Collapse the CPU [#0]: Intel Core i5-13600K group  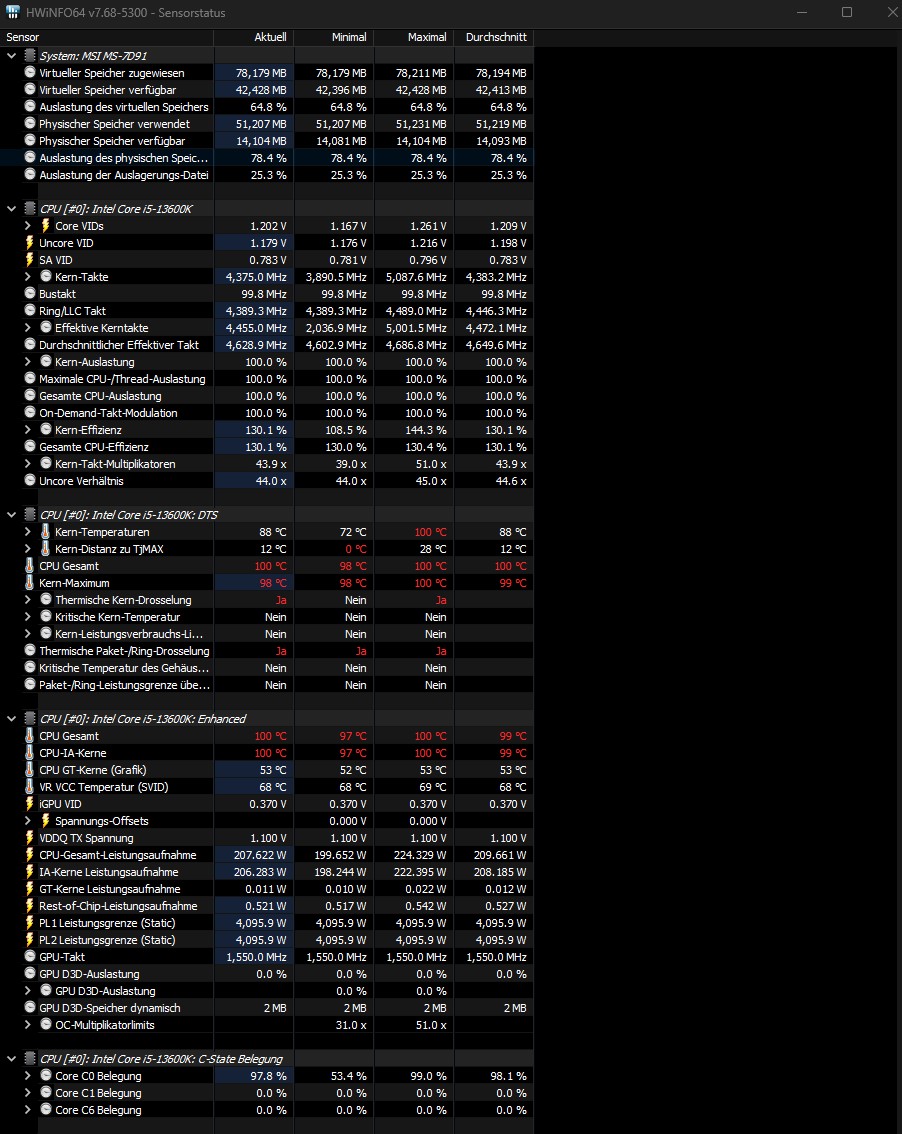point(11,209)
